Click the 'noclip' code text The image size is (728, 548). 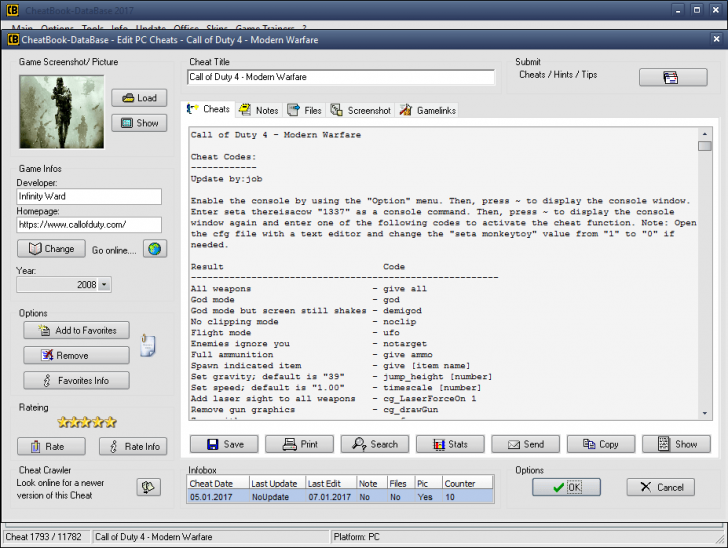[x=400, y=321]
